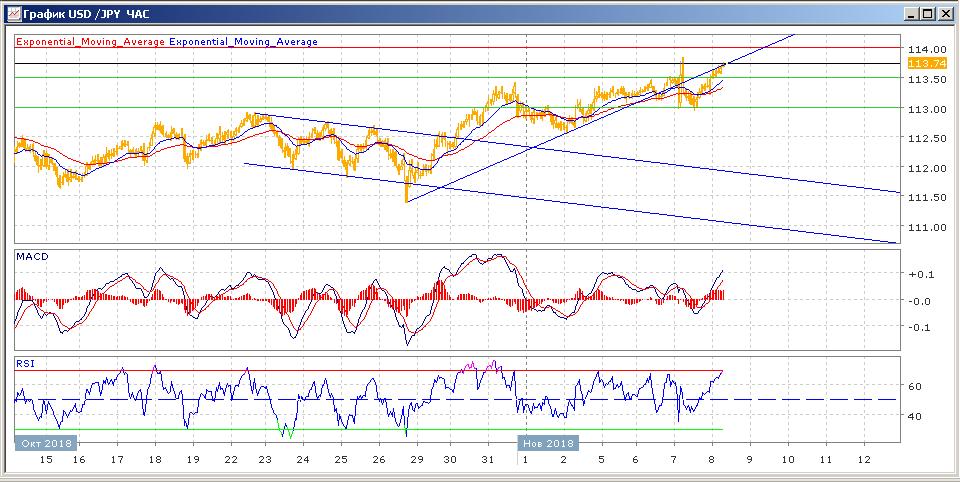Click date 12 on the time axis
Viewport: 960px width, 482px height.
click(863, 460)
